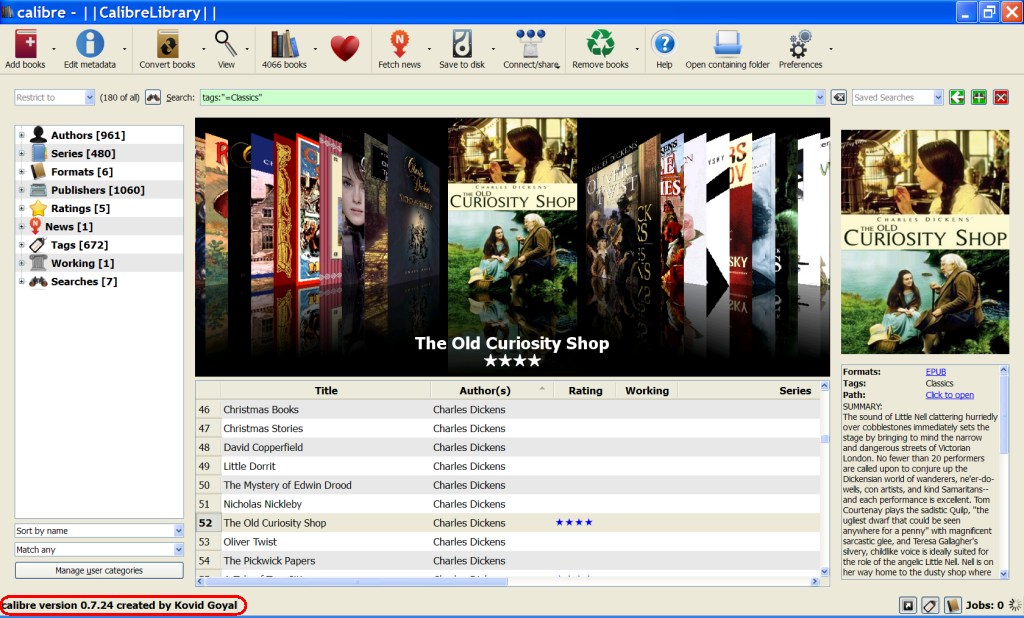Click the Remove books recycle icon
The image size is (1024, 618).
[x=600, y=44]
